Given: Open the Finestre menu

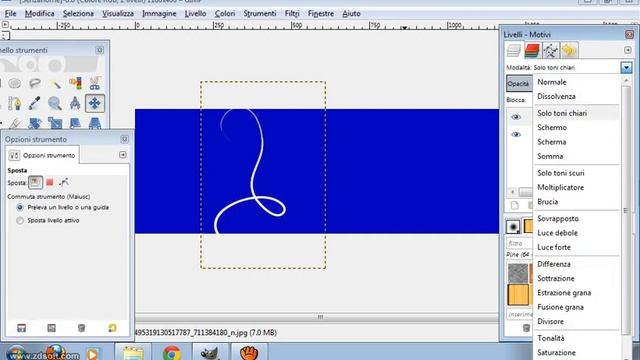Looking at the screenshot, I should click(321, 13).
